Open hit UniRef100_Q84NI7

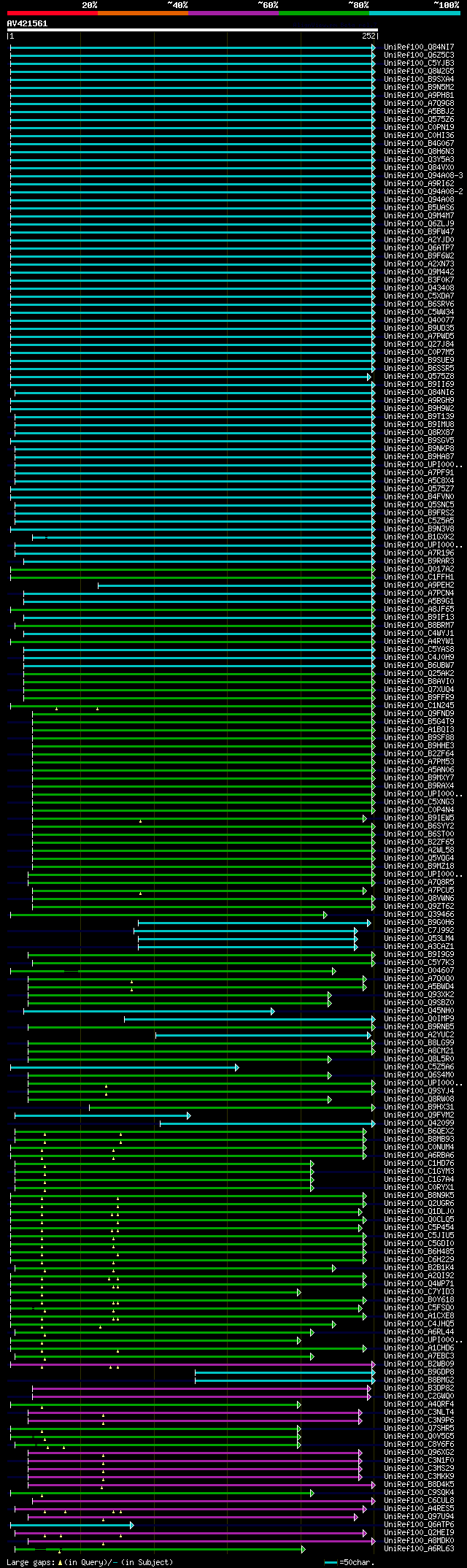pyautogui.click(x=419, y=47)
